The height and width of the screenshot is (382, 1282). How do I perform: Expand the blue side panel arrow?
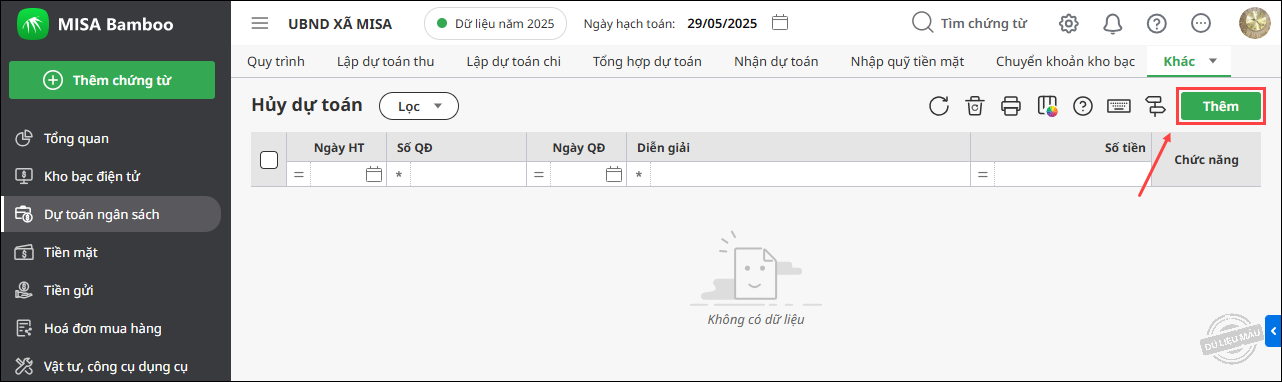point(1274,329)
